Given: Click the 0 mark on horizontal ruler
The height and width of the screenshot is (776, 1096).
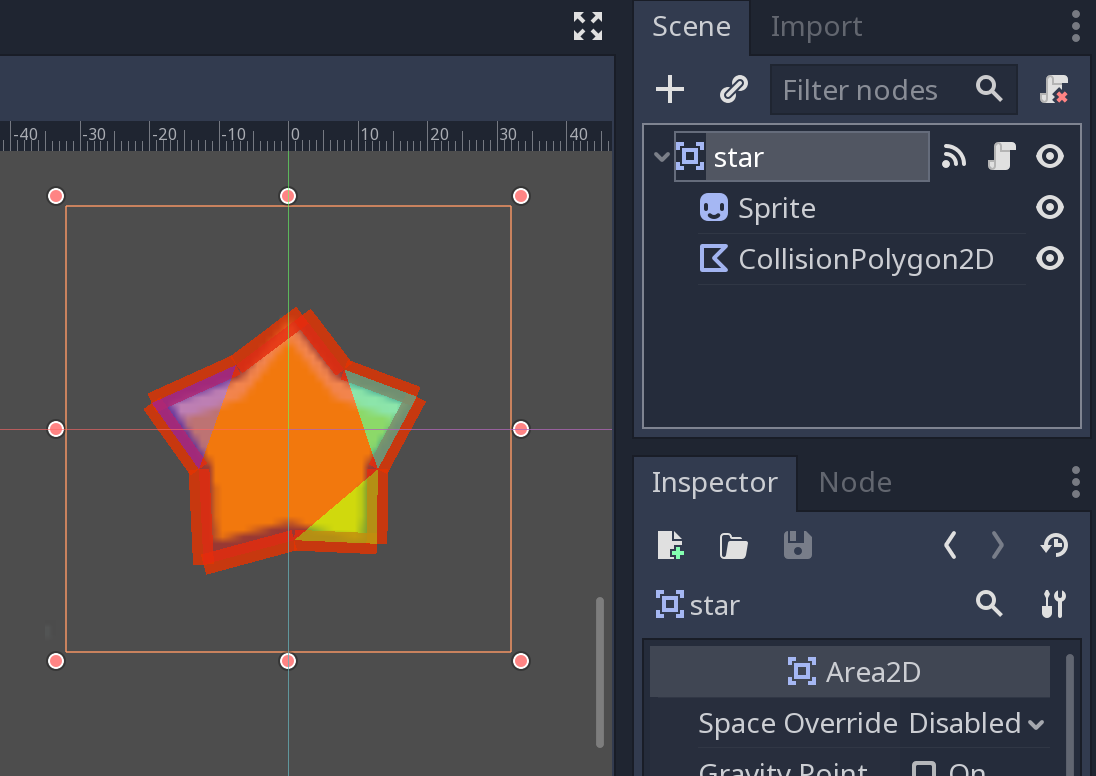Looking at the screenshot, I should 295,134.
